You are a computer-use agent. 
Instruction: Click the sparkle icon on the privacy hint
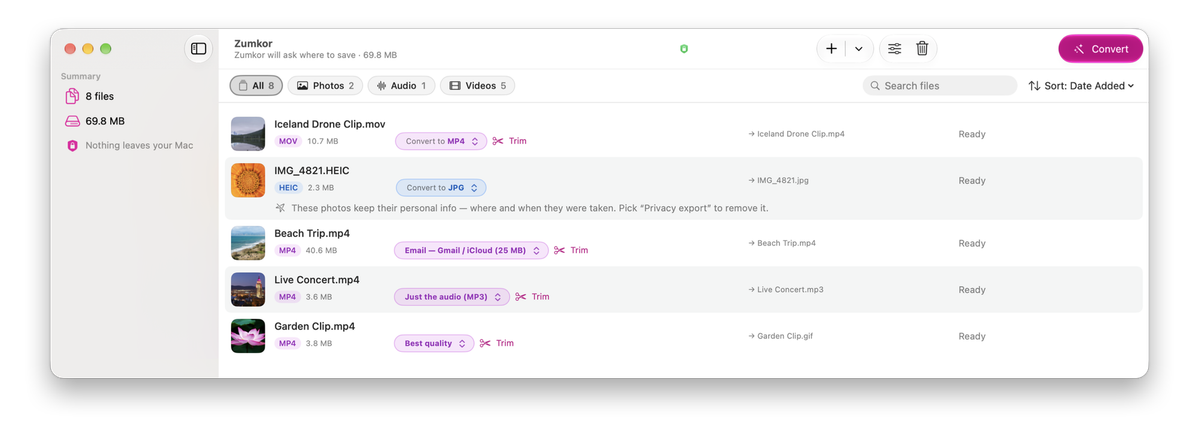coord(281,208)
